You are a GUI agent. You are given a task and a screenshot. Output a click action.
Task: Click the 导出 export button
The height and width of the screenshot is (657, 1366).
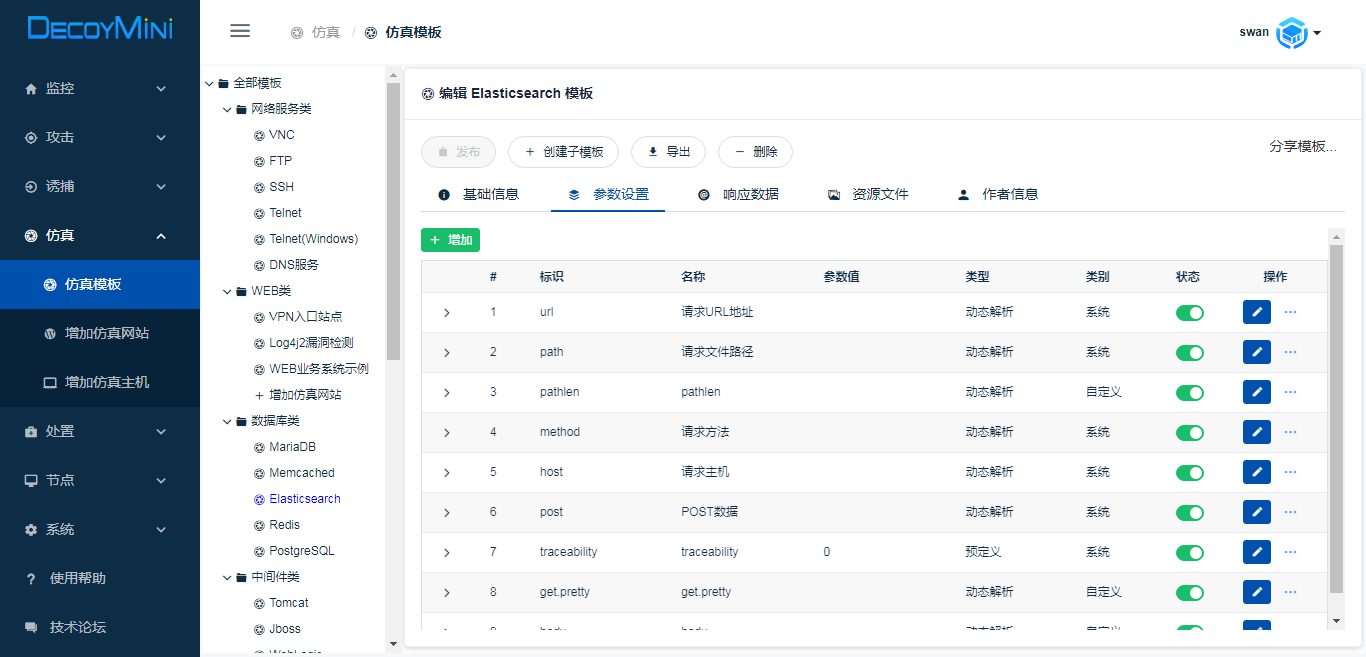tap(668, 152)
